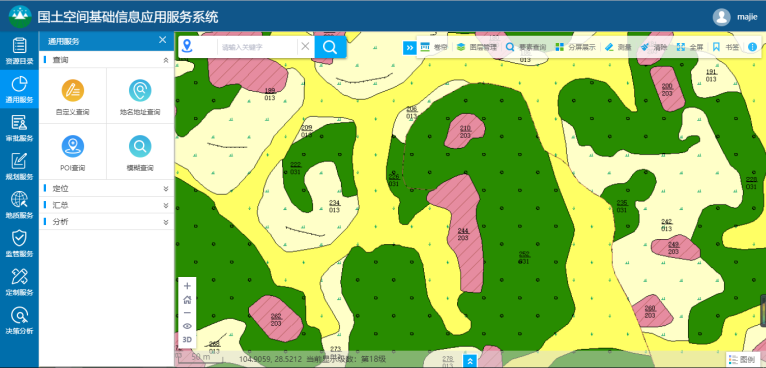766x368 pixels.
Task: Click map parcel label 222 031
Action: (296, 168)
